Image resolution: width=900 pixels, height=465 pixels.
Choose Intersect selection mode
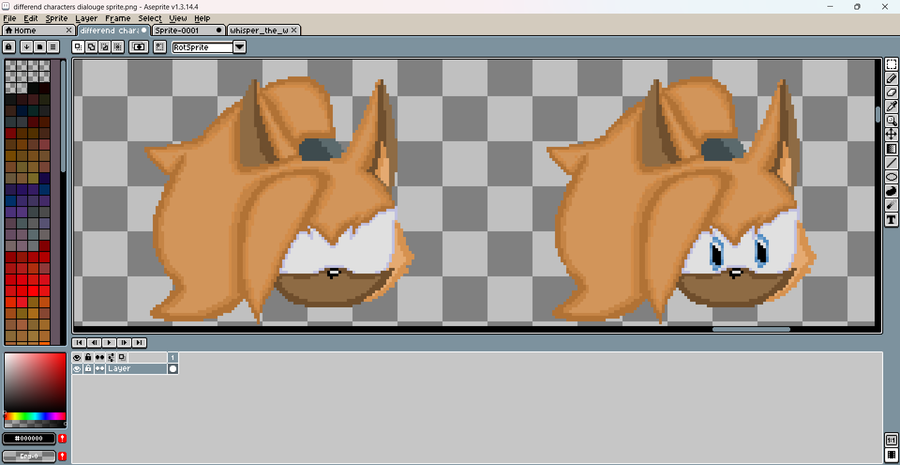click(118, 47)
